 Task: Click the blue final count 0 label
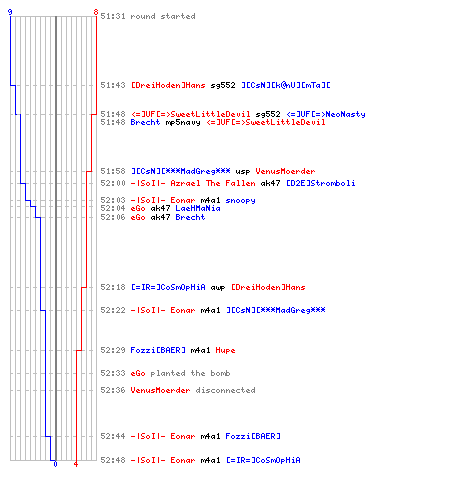coord(55,464)
